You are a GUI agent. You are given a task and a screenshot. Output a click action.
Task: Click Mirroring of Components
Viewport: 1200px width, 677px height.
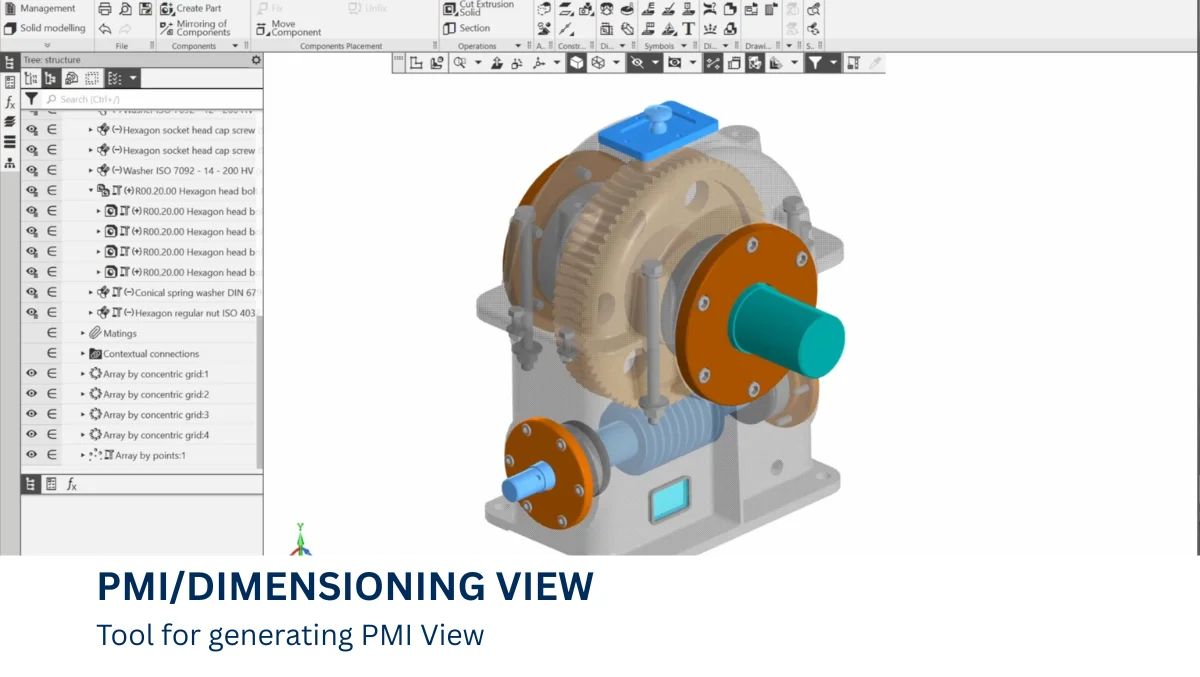click(x=195, y=28)
